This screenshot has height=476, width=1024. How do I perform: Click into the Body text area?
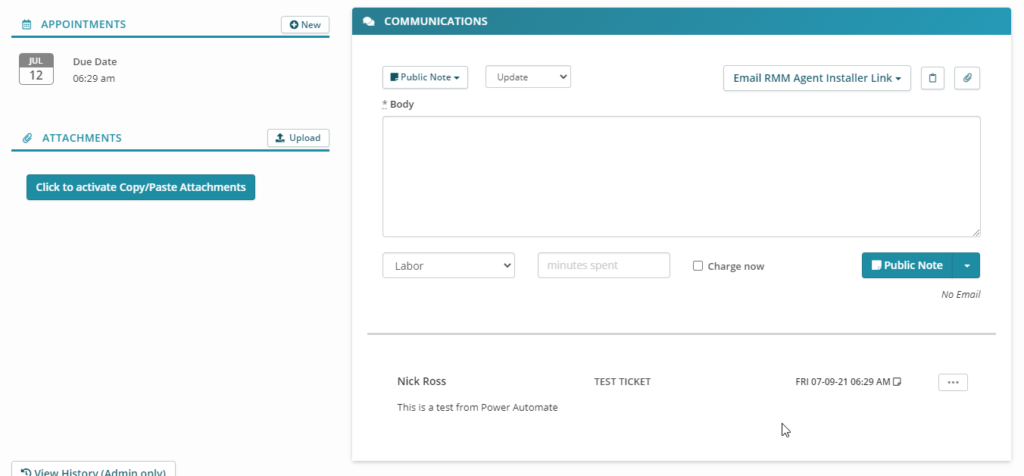pyautogui.click(x=680, y=176)
